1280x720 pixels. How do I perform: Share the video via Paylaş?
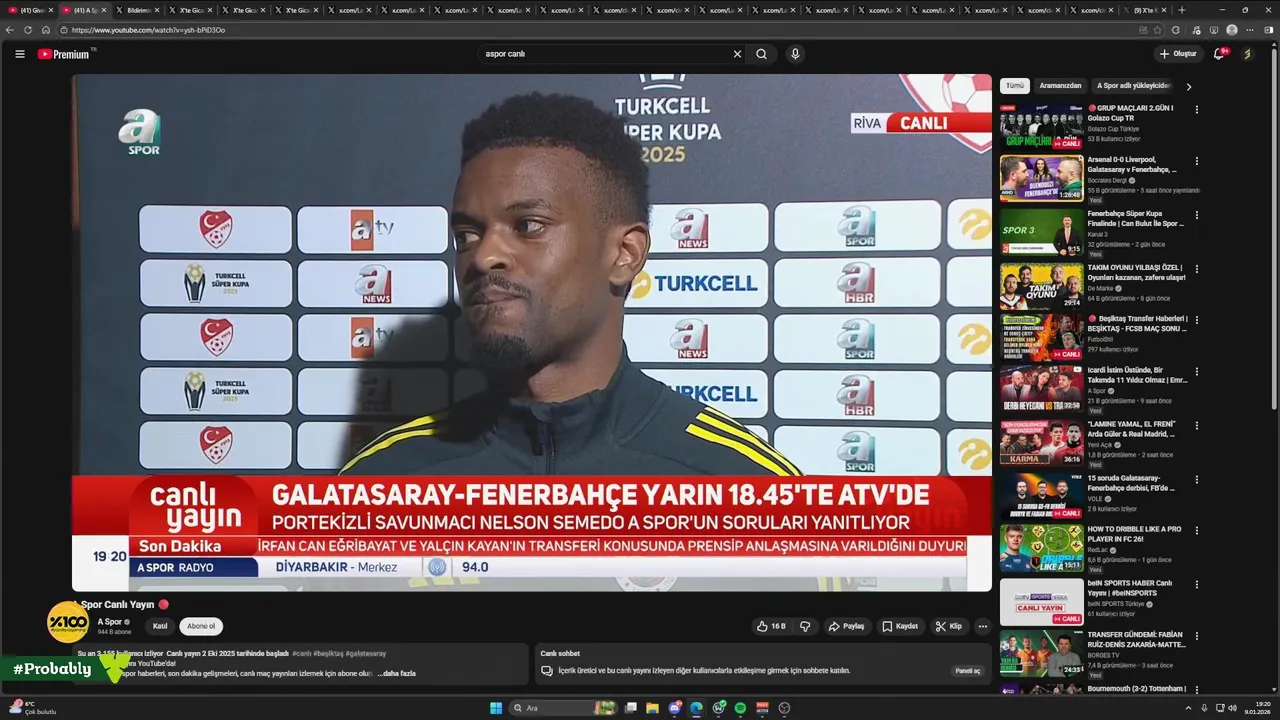[x=846, y=626]
